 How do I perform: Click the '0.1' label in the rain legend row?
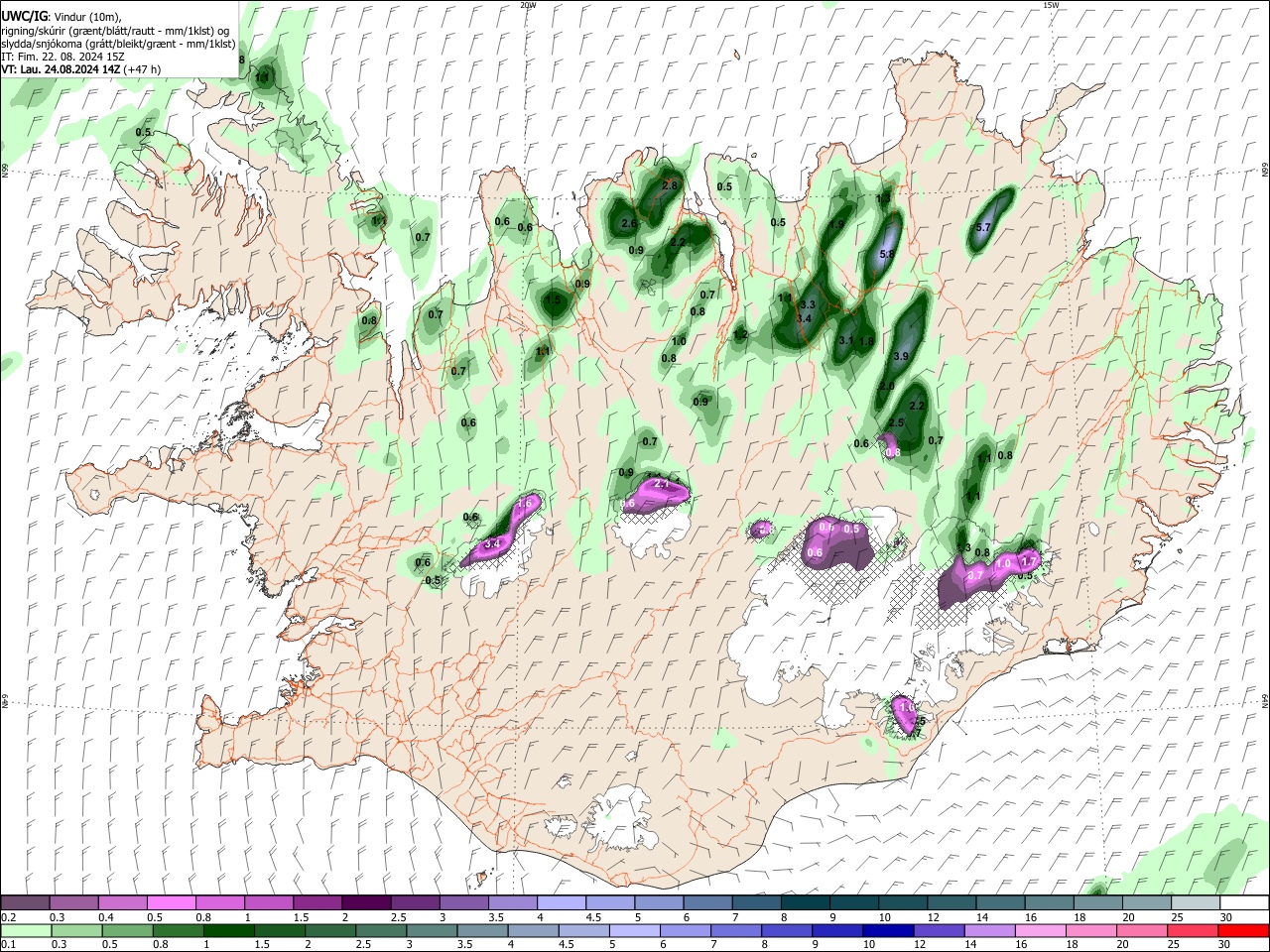click(9, 944)
